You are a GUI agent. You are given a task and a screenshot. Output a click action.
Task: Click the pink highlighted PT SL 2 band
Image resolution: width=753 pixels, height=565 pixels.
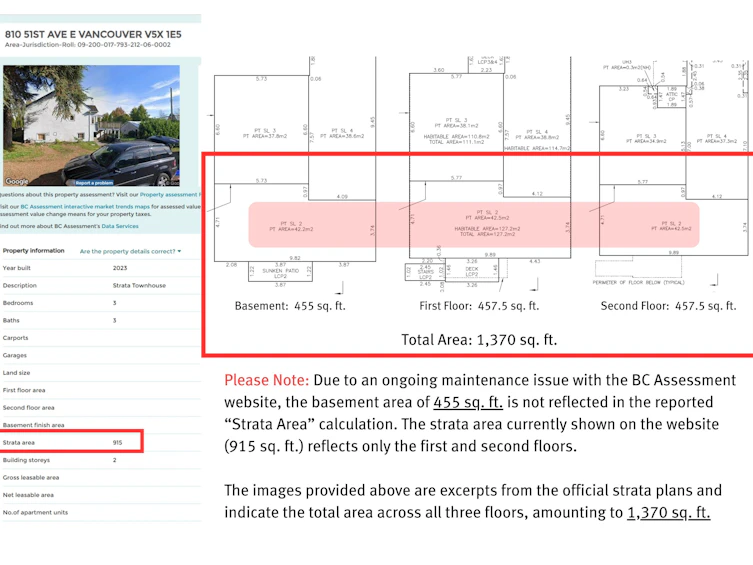[x=474, y=225]
